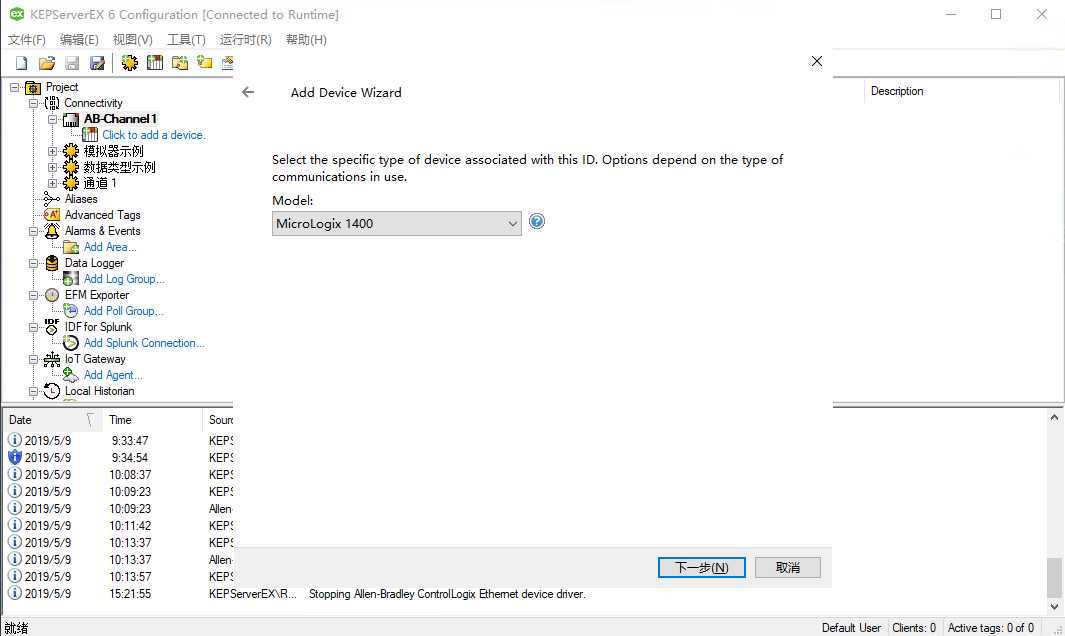
Task: Click the greyed-out Save toolbar icon
Action: (x=72, y=63)
